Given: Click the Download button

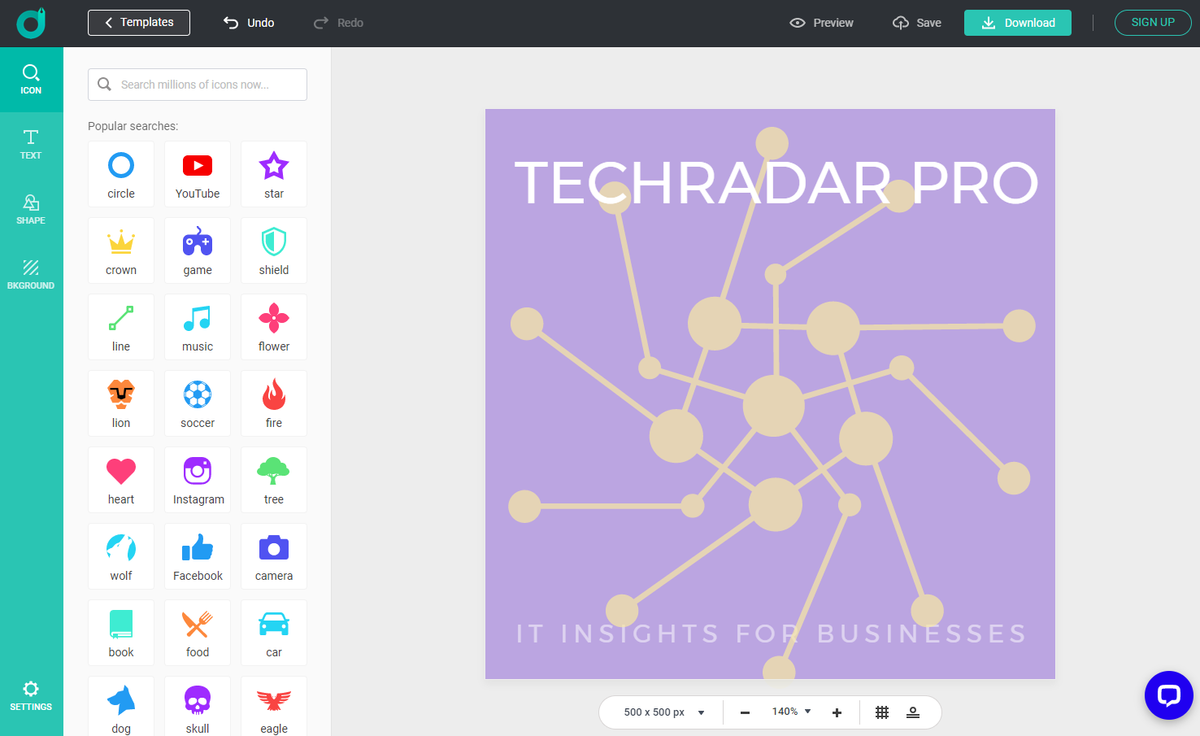Looking at the screenshot, I should (1017, 21).
